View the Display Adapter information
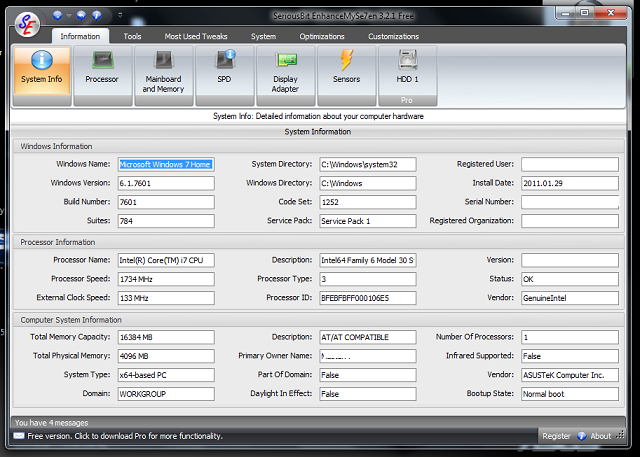Viewport: 640px width, 457px height. point(285,76)
